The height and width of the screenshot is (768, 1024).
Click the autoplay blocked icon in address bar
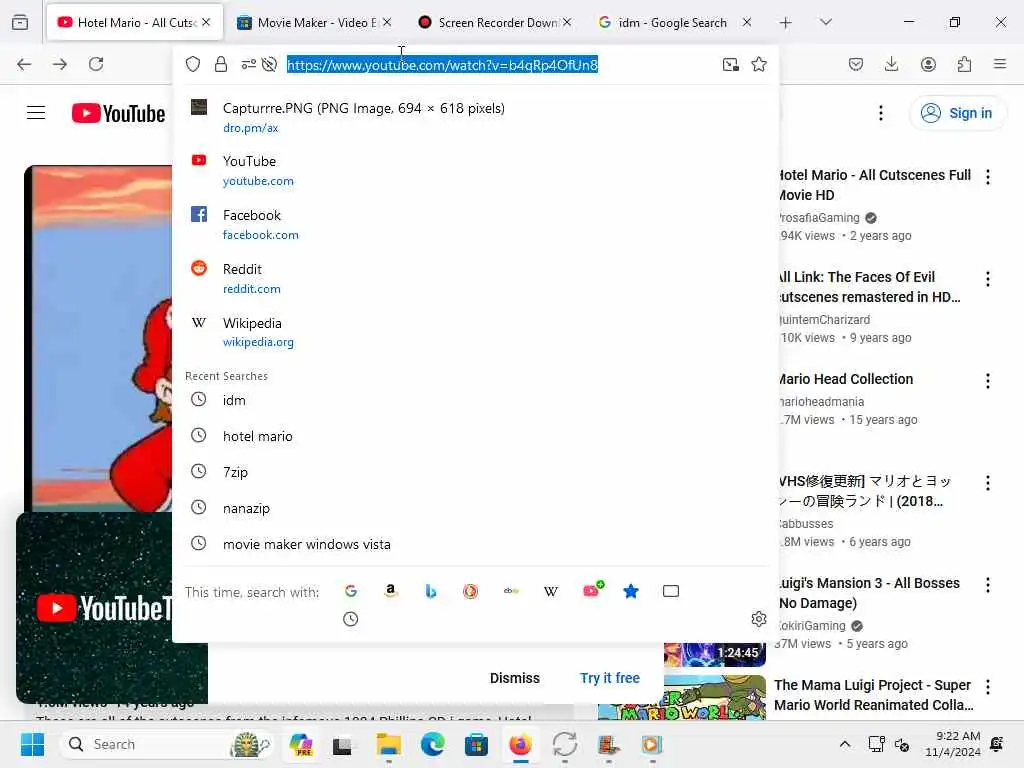tap(269, 64)
